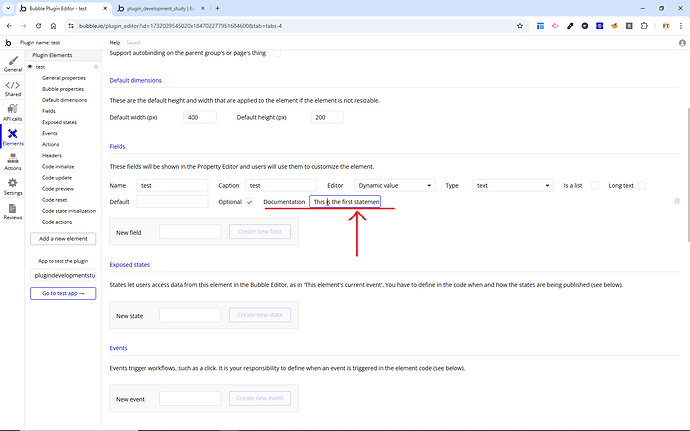Toggle the eye icon next to test element

point(30,67)
